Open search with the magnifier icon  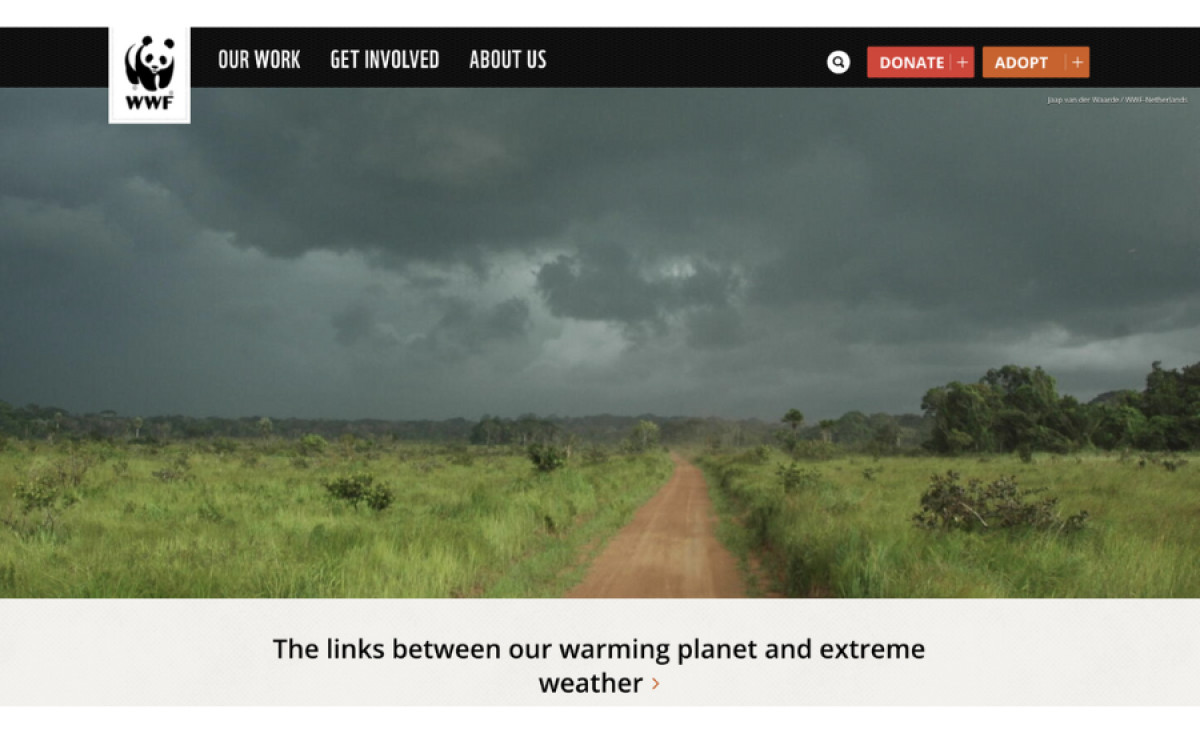tap(838, 62)
